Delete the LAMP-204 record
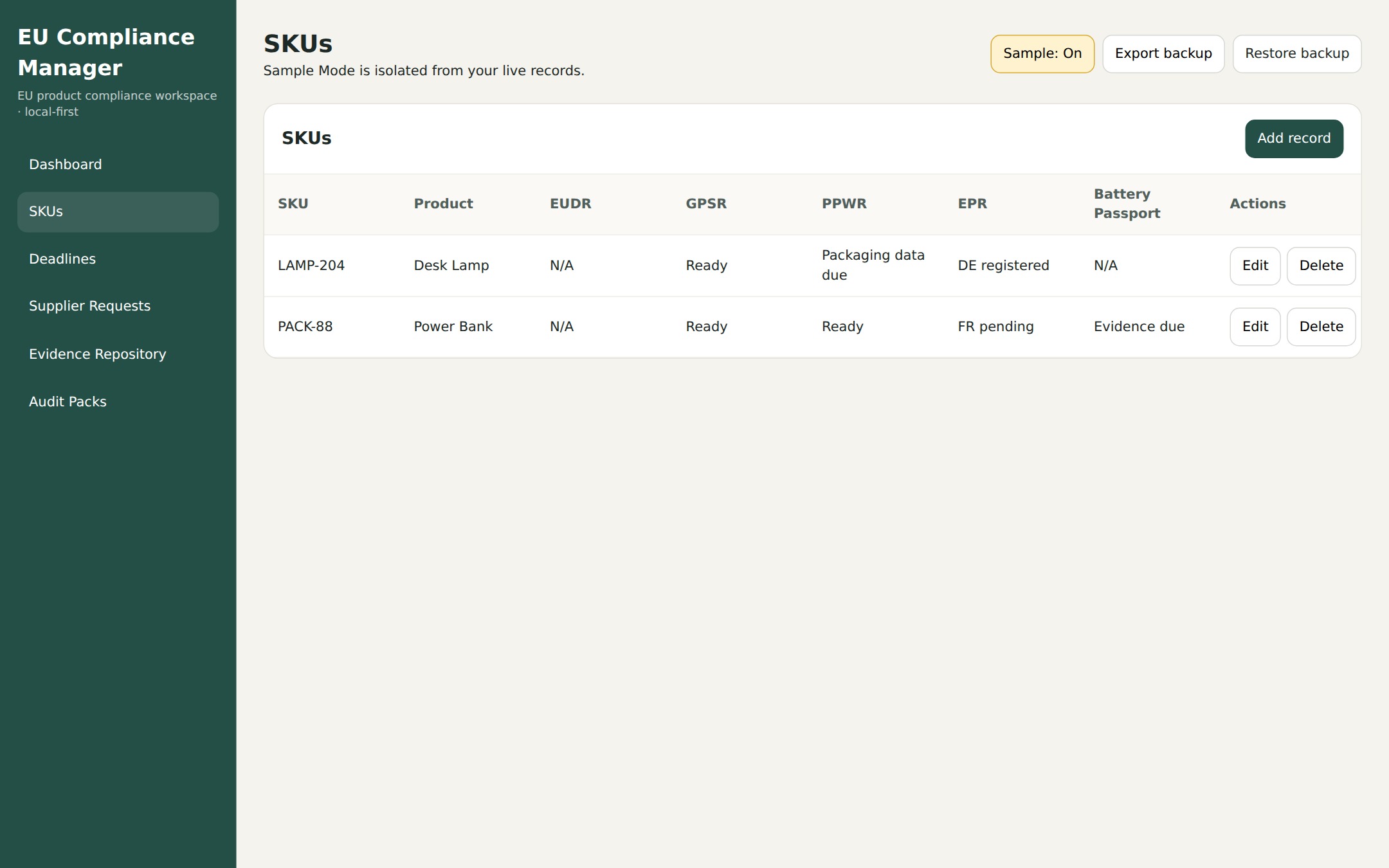This screenshot has width=1389, height=868. 1321,266
